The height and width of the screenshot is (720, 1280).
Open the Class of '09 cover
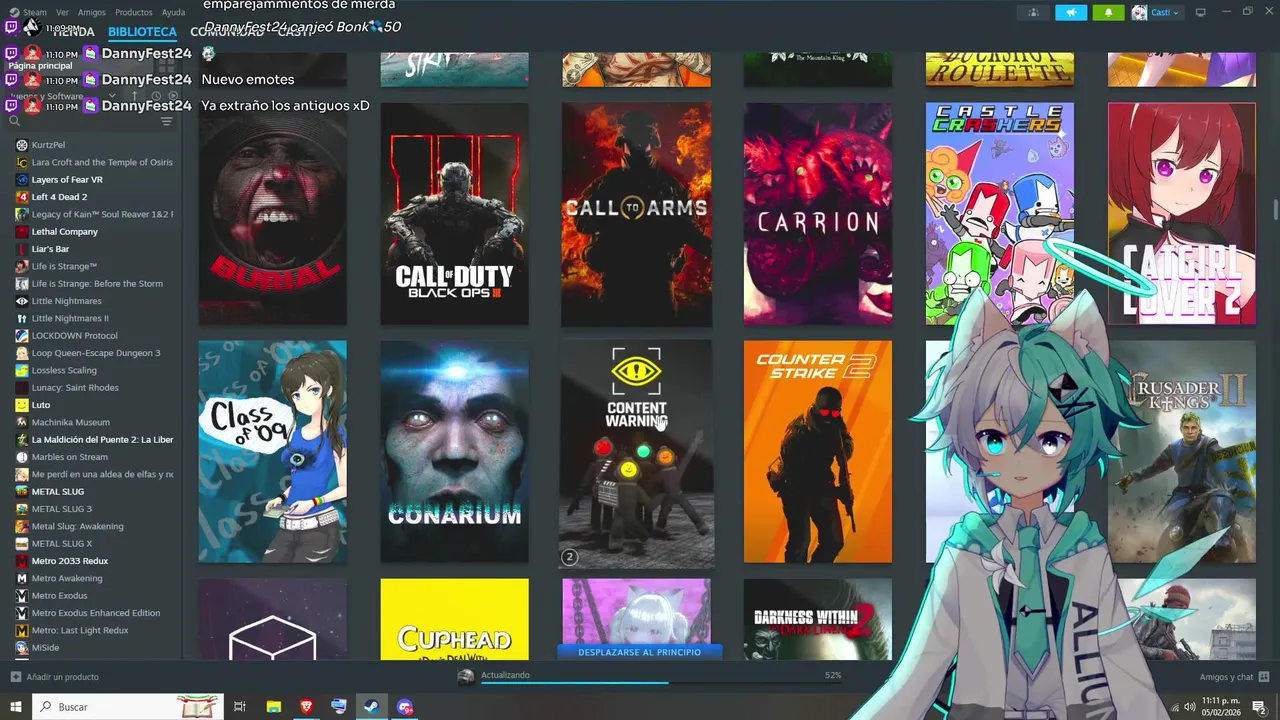click(272, 452)
